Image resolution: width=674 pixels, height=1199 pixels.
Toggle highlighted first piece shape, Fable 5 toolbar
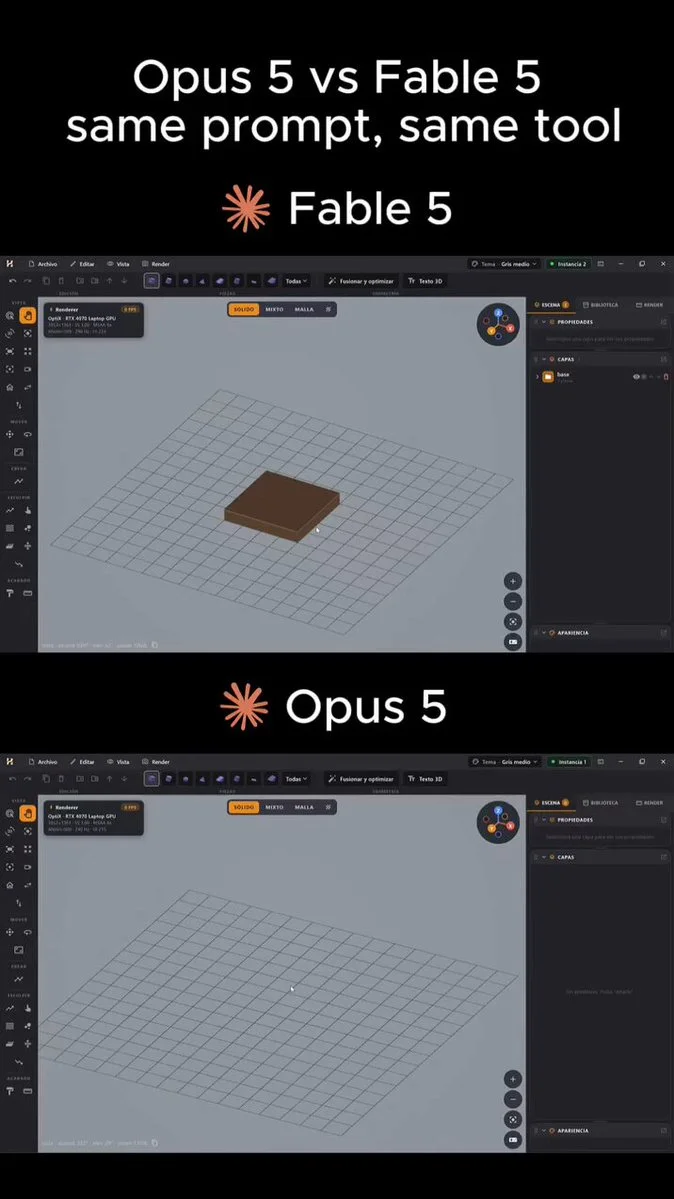pos(151,281)
